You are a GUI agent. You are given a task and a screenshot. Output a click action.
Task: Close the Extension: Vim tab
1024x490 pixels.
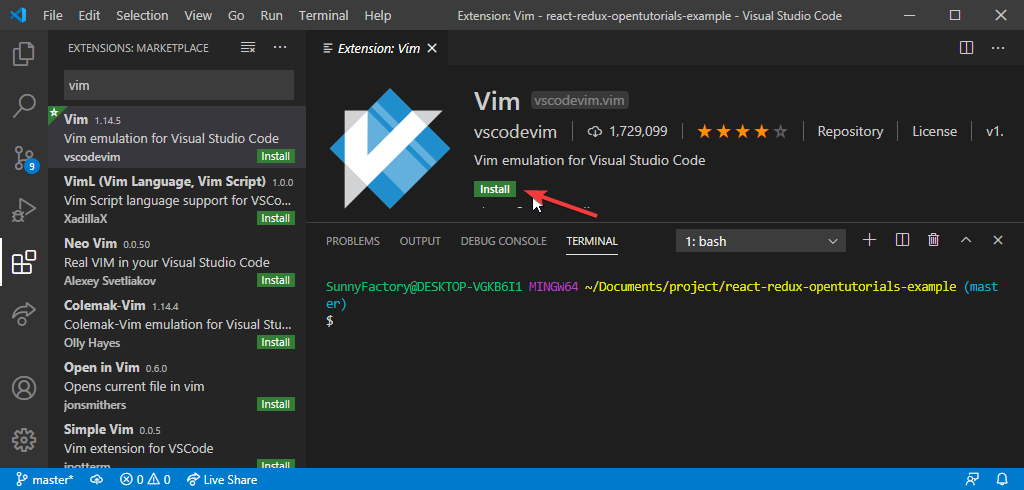tap(432, 48)
